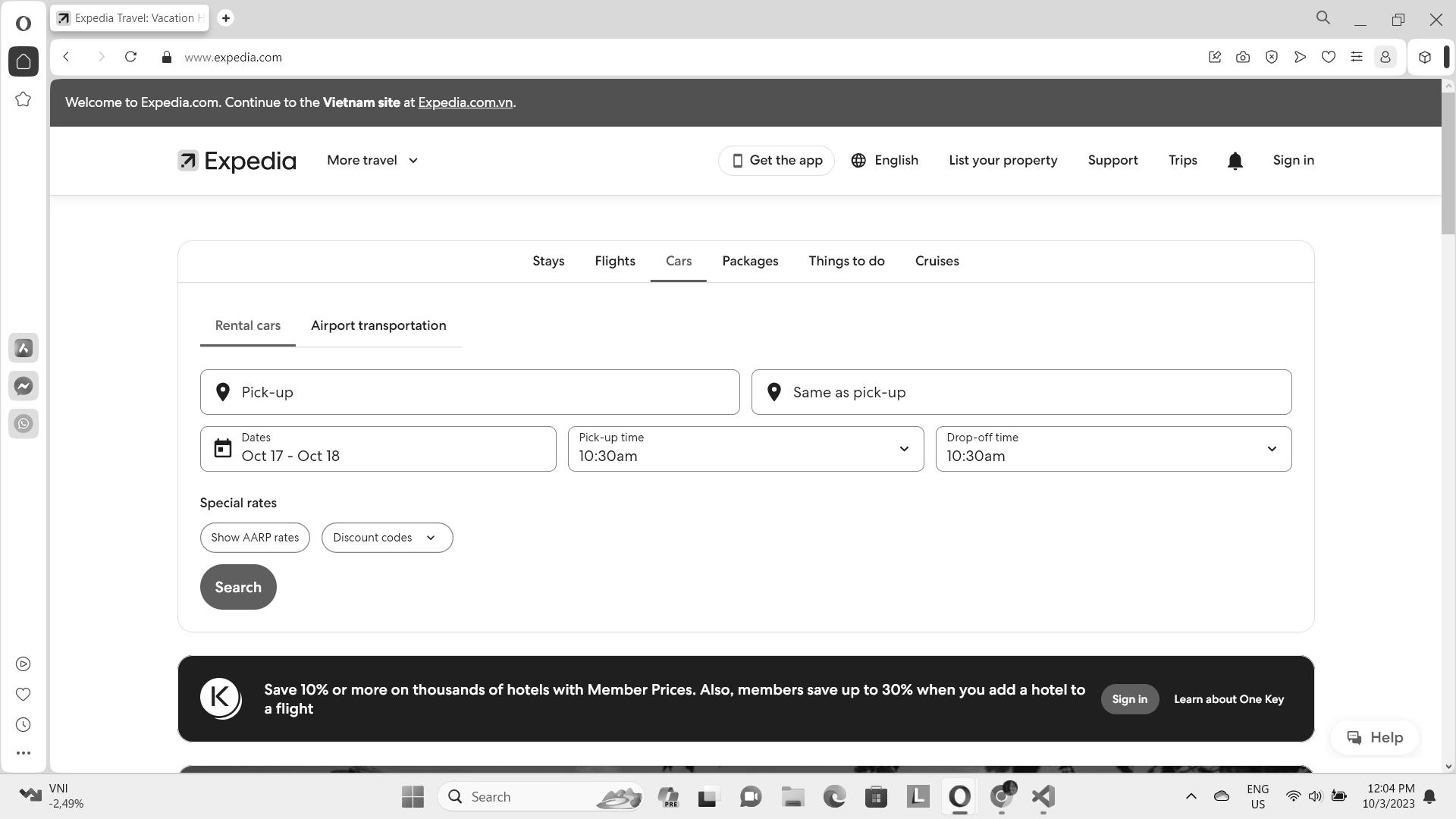Image resolution: width=1456 pixels, height=819 pixels.
Task: Open the Opera home speed dial icon
Action: [x=24, y=61]
